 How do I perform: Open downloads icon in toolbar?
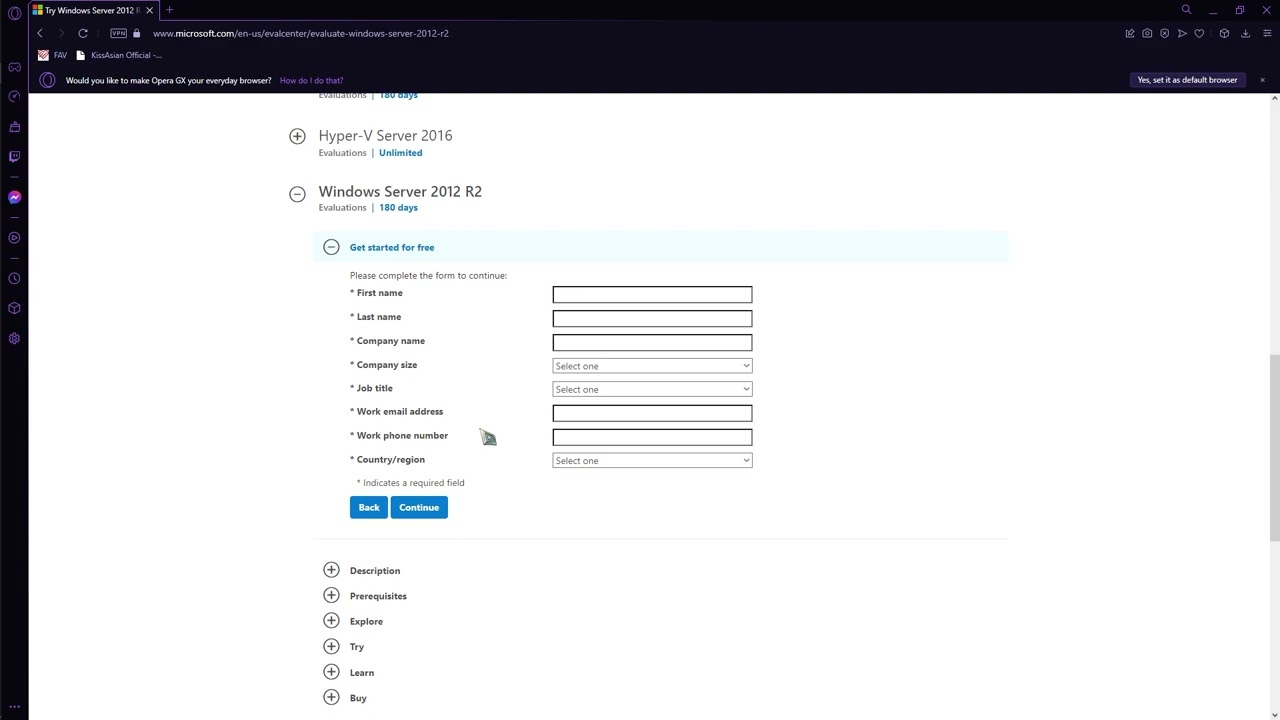1245,33
